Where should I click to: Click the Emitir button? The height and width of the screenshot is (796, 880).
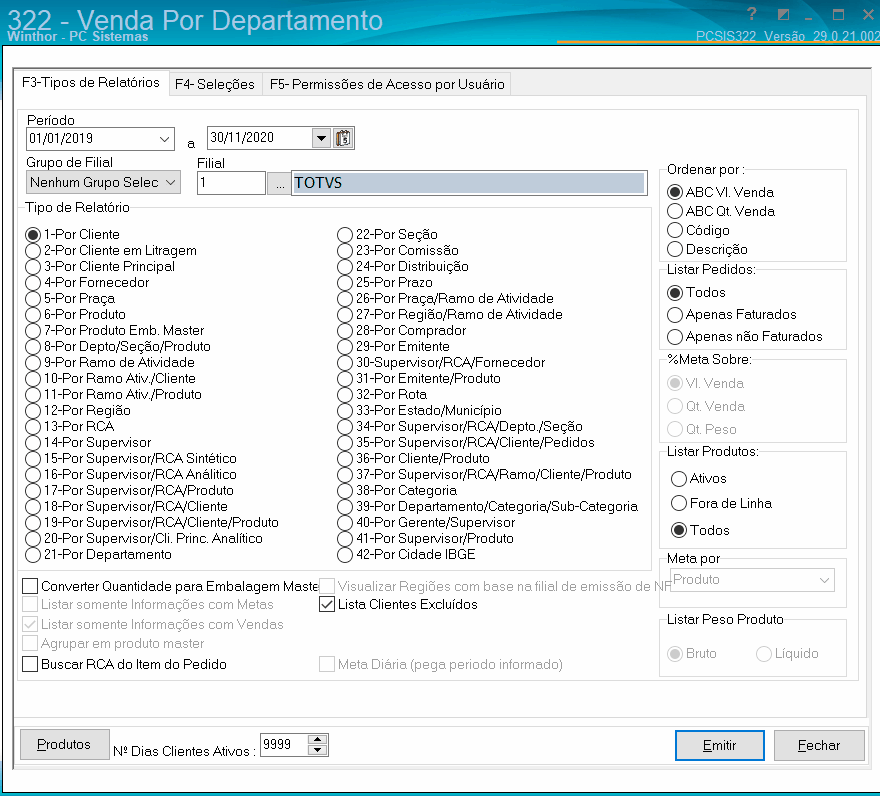pos(719,745)
